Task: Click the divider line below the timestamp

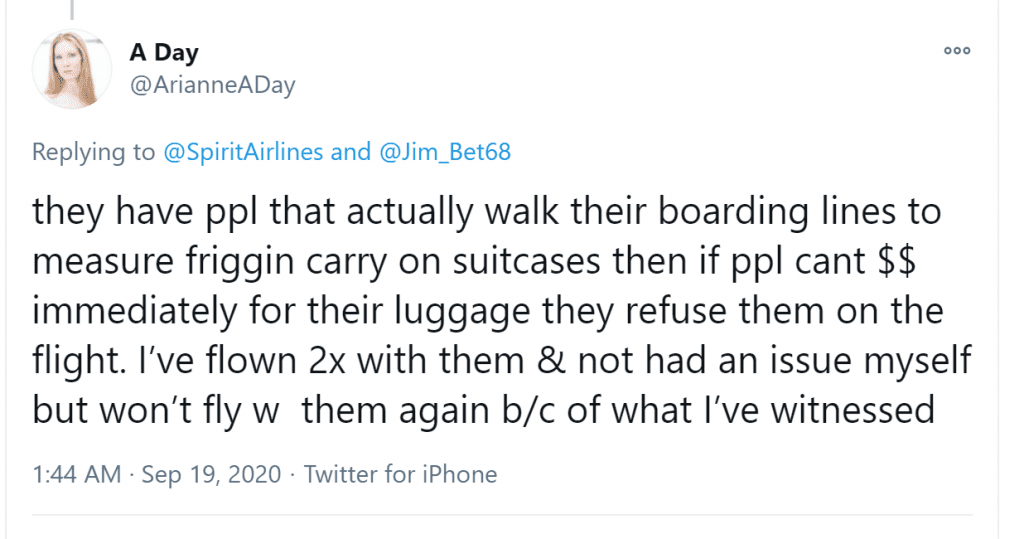Action: click(x=502, y=515)
